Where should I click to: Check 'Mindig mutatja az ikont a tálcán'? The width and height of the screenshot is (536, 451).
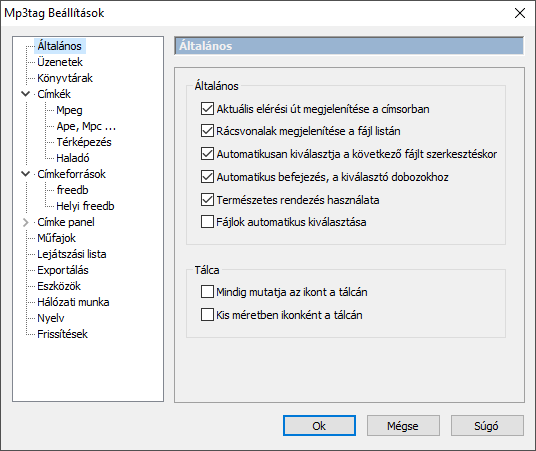point(207,292)
